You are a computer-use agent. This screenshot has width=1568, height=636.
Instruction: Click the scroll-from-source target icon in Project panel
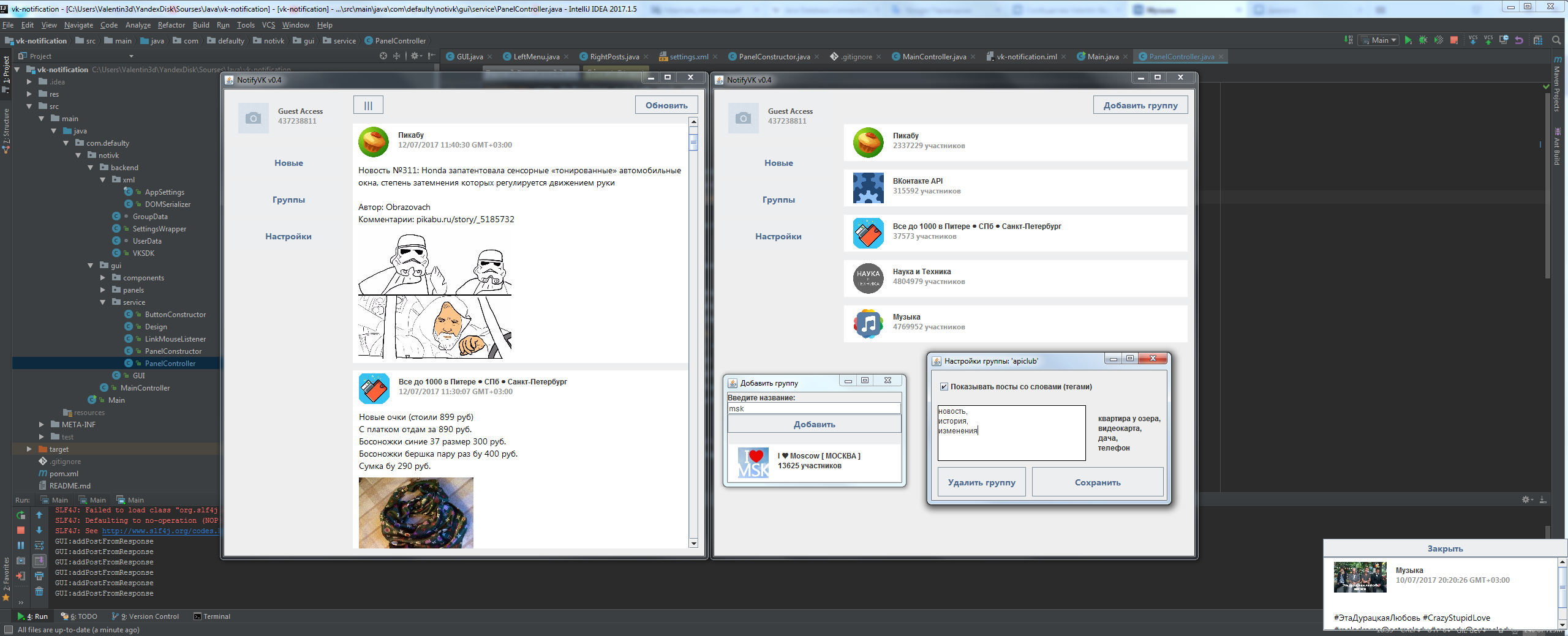point(383,56)
